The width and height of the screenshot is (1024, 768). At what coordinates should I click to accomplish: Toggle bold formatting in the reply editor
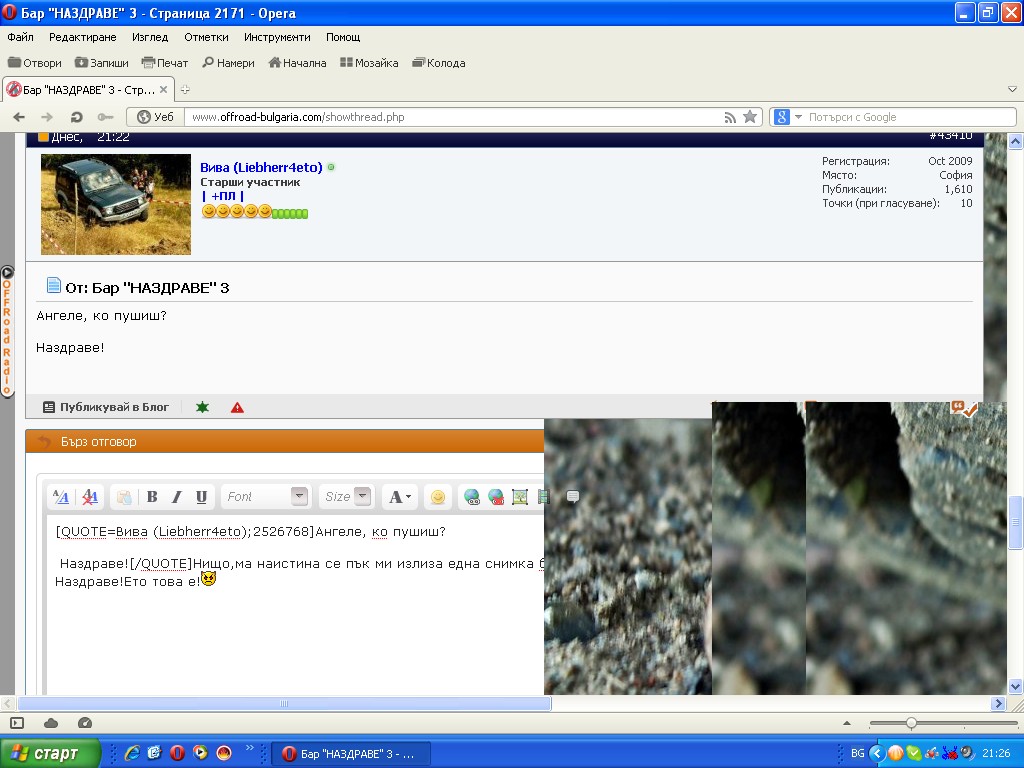point(152,497)
